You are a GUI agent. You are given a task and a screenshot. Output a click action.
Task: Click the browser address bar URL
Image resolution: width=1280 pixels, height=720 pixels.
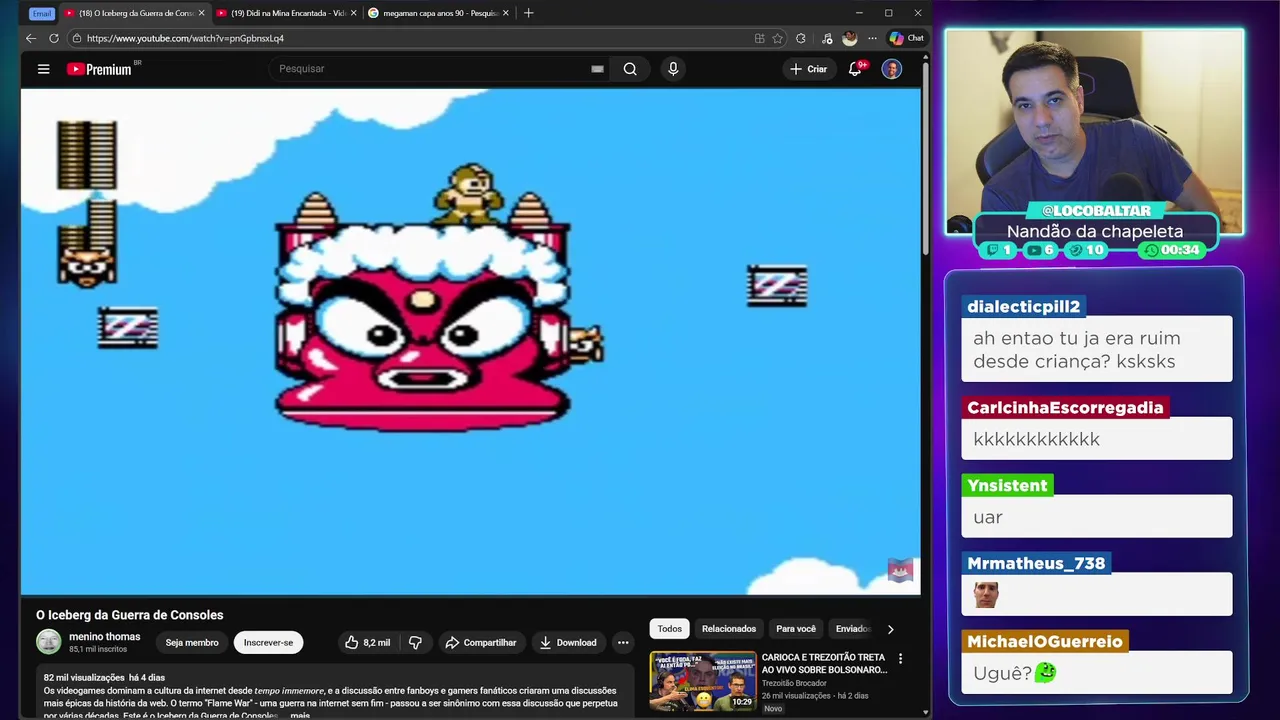pos(185,38)
